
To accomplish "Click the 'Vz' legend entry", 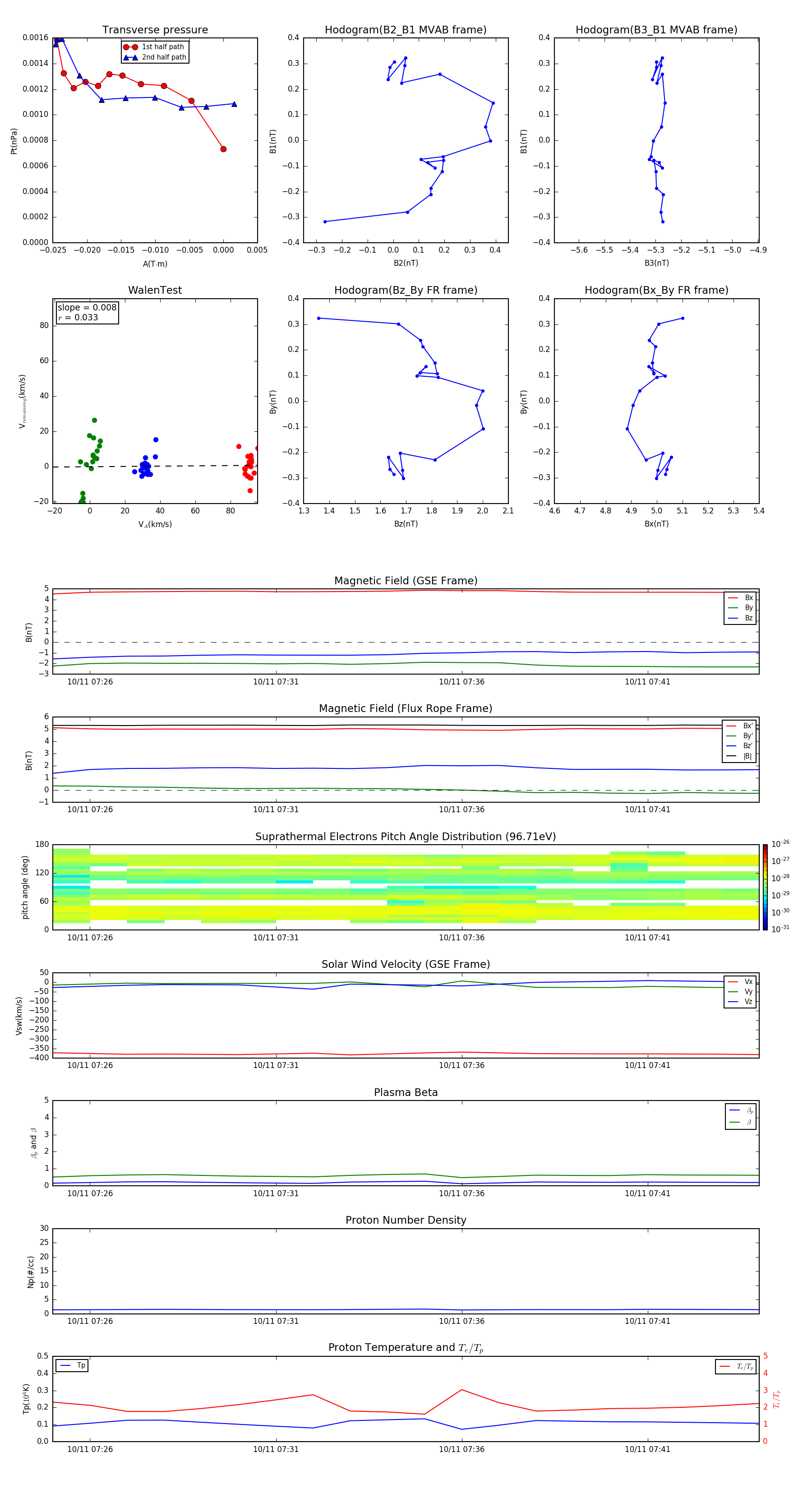I will pyautogui.click(x=740, y=1002).
